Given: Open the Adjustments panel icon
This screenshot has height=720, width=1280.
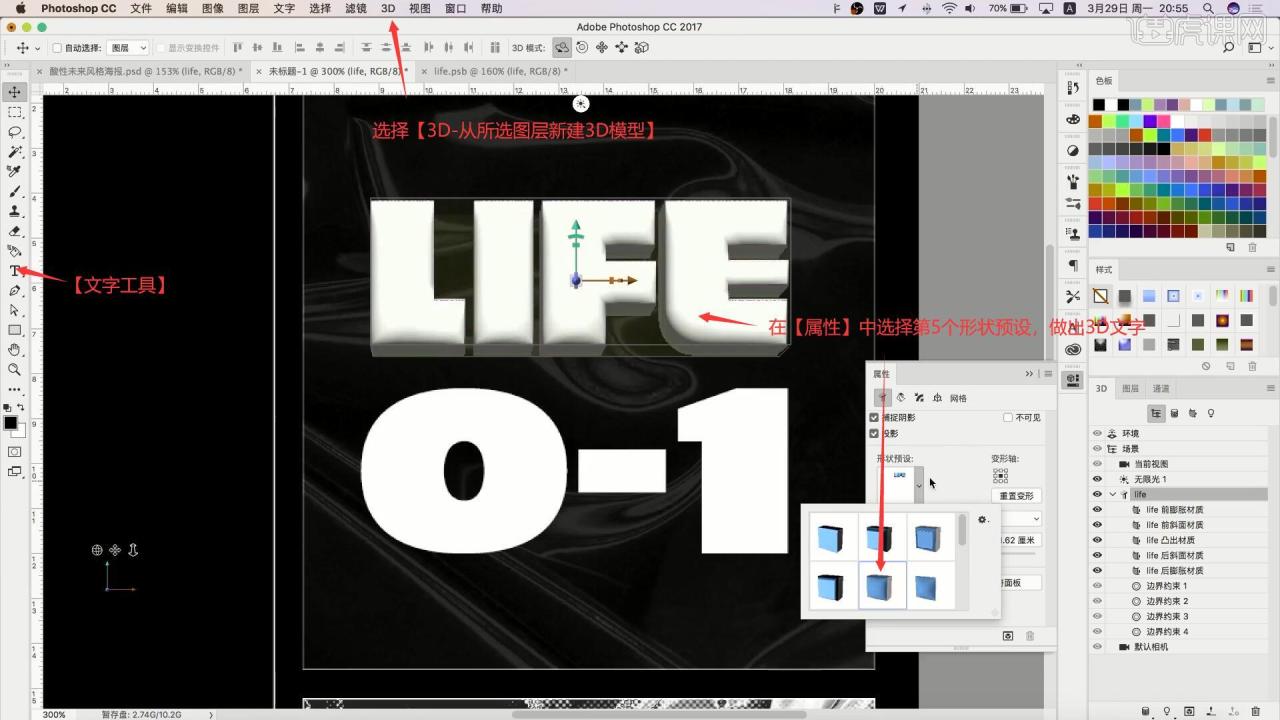Looking at the screenshot, I should click(1073, 151).
